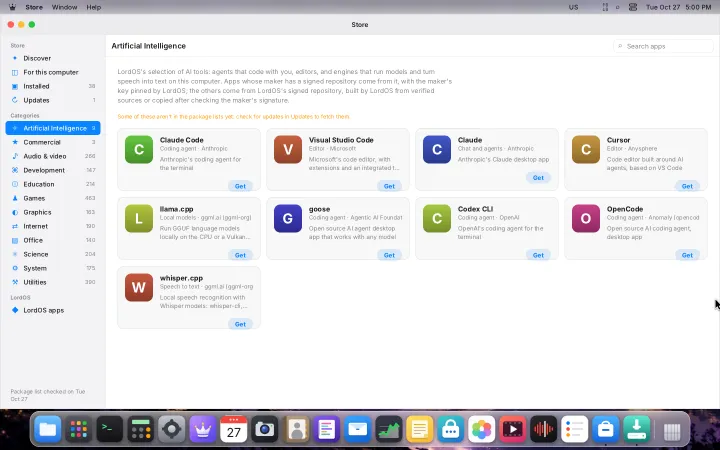Browse the Education category

[x=53, y=184]
